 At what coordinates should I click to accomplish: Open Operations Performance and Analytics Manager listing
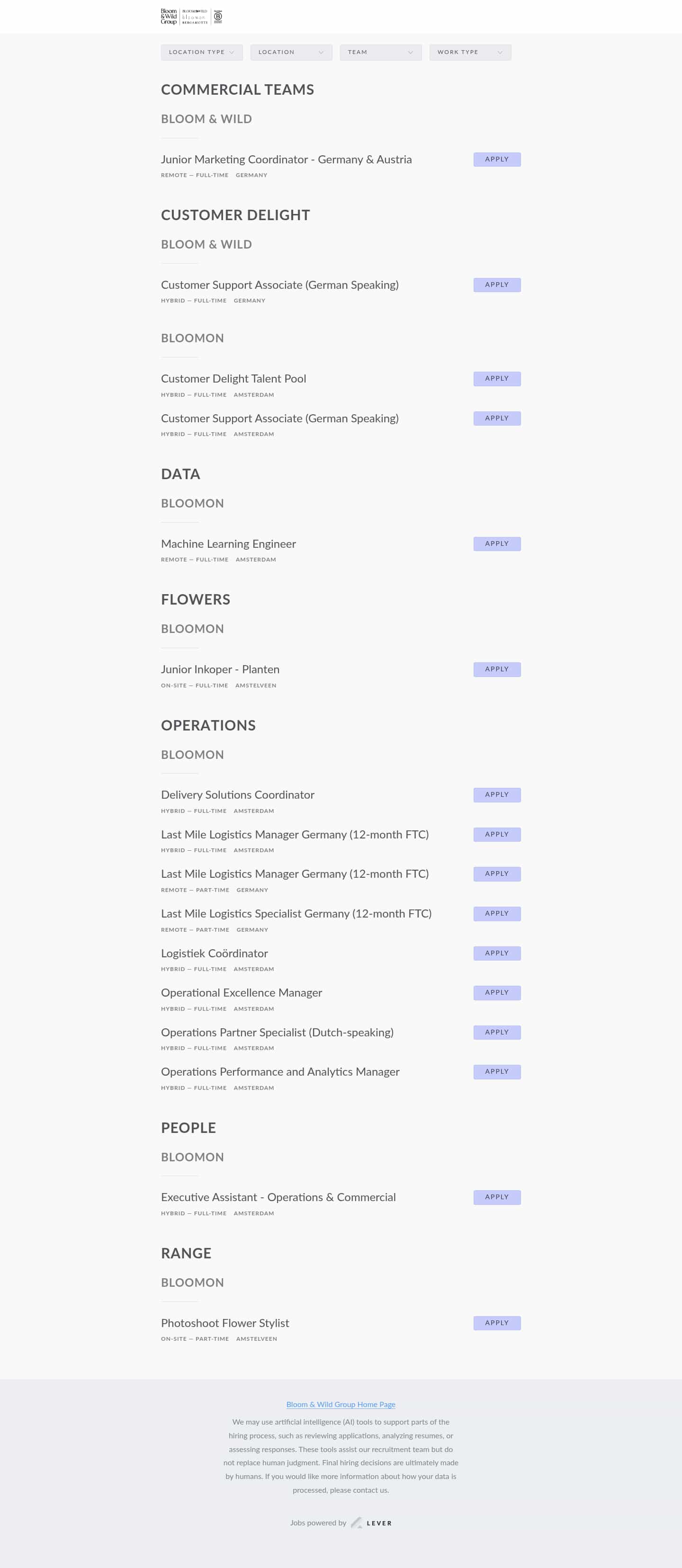(x=280, y=1072)
